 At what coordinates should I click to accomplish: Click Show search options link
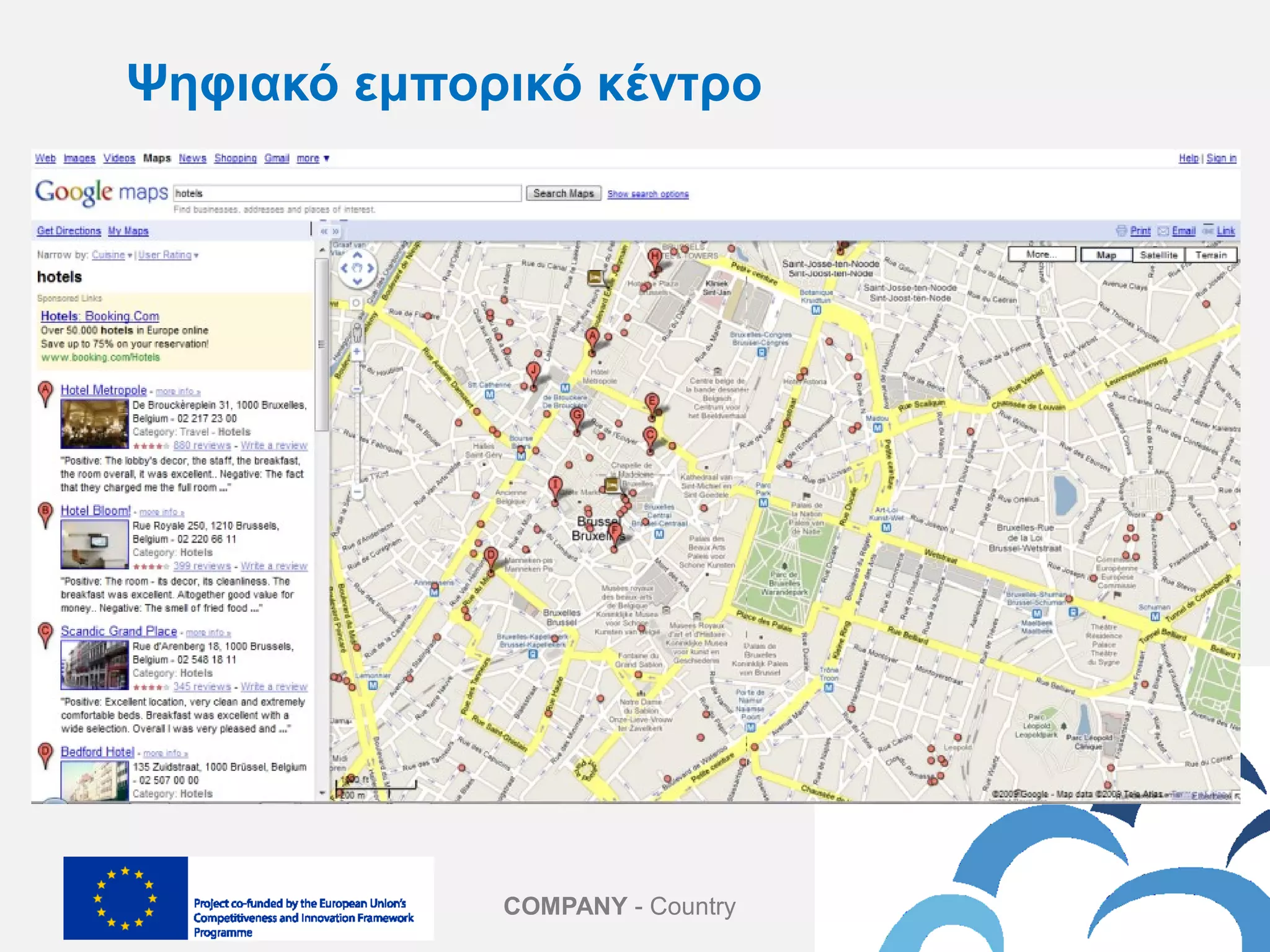click(648, 194)
